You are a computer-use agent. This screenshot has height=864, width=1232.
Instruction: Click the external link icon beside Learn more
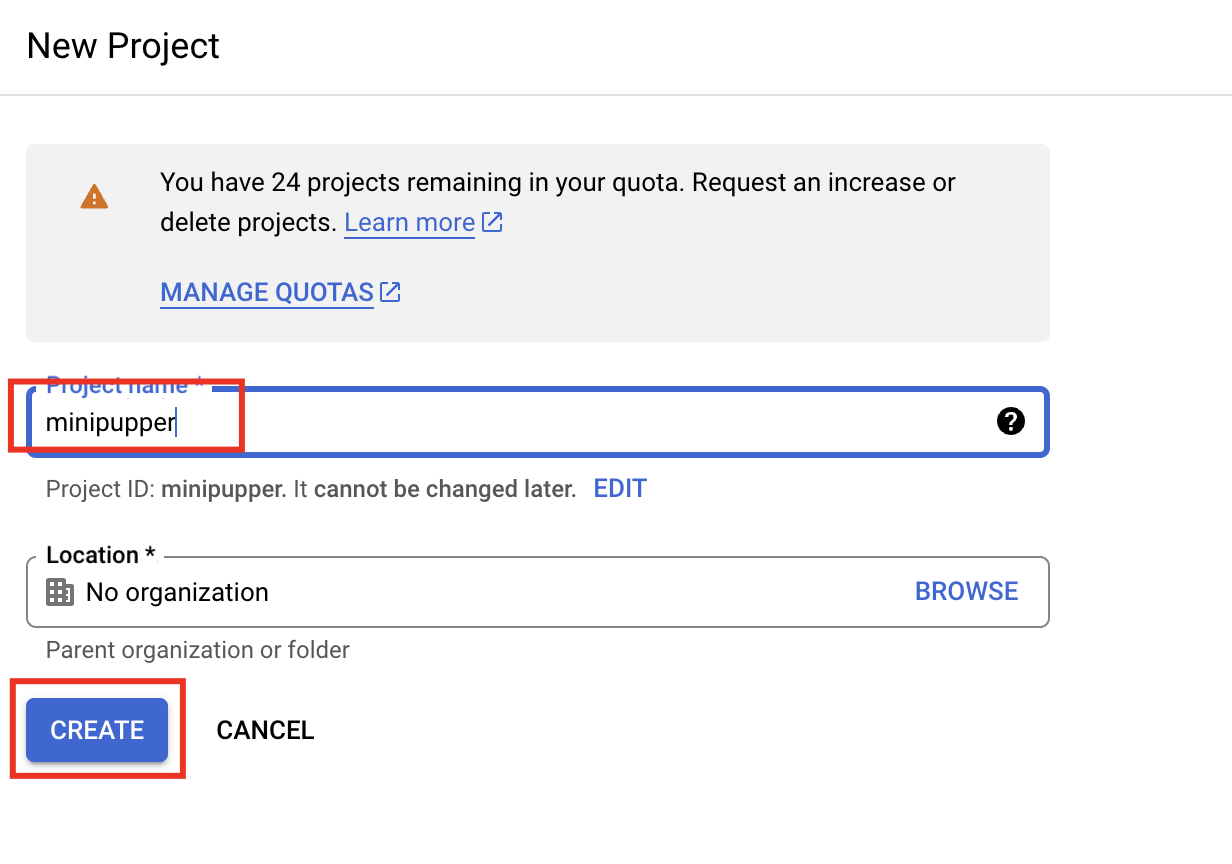(x=492, y=222)
